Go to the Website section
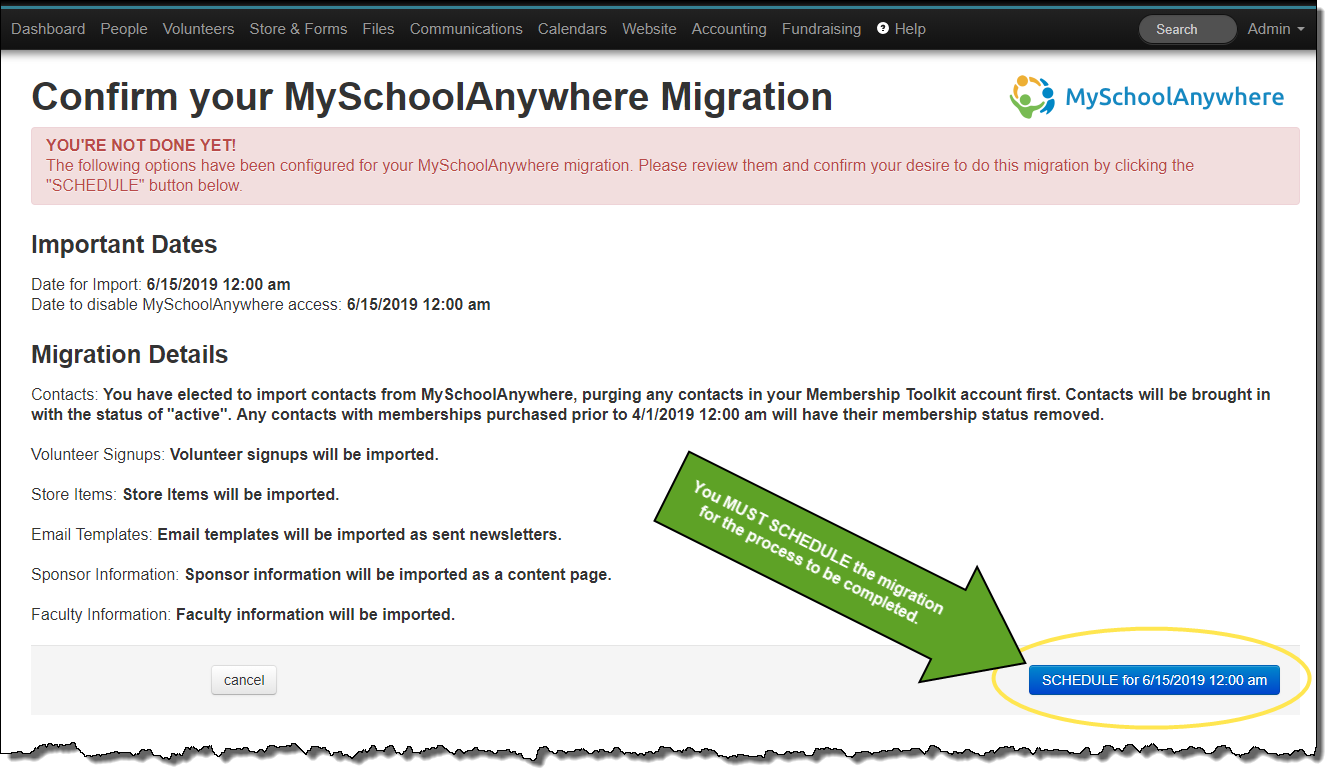The height and width of the screenshot is (776, 1332). coord(649,29)
